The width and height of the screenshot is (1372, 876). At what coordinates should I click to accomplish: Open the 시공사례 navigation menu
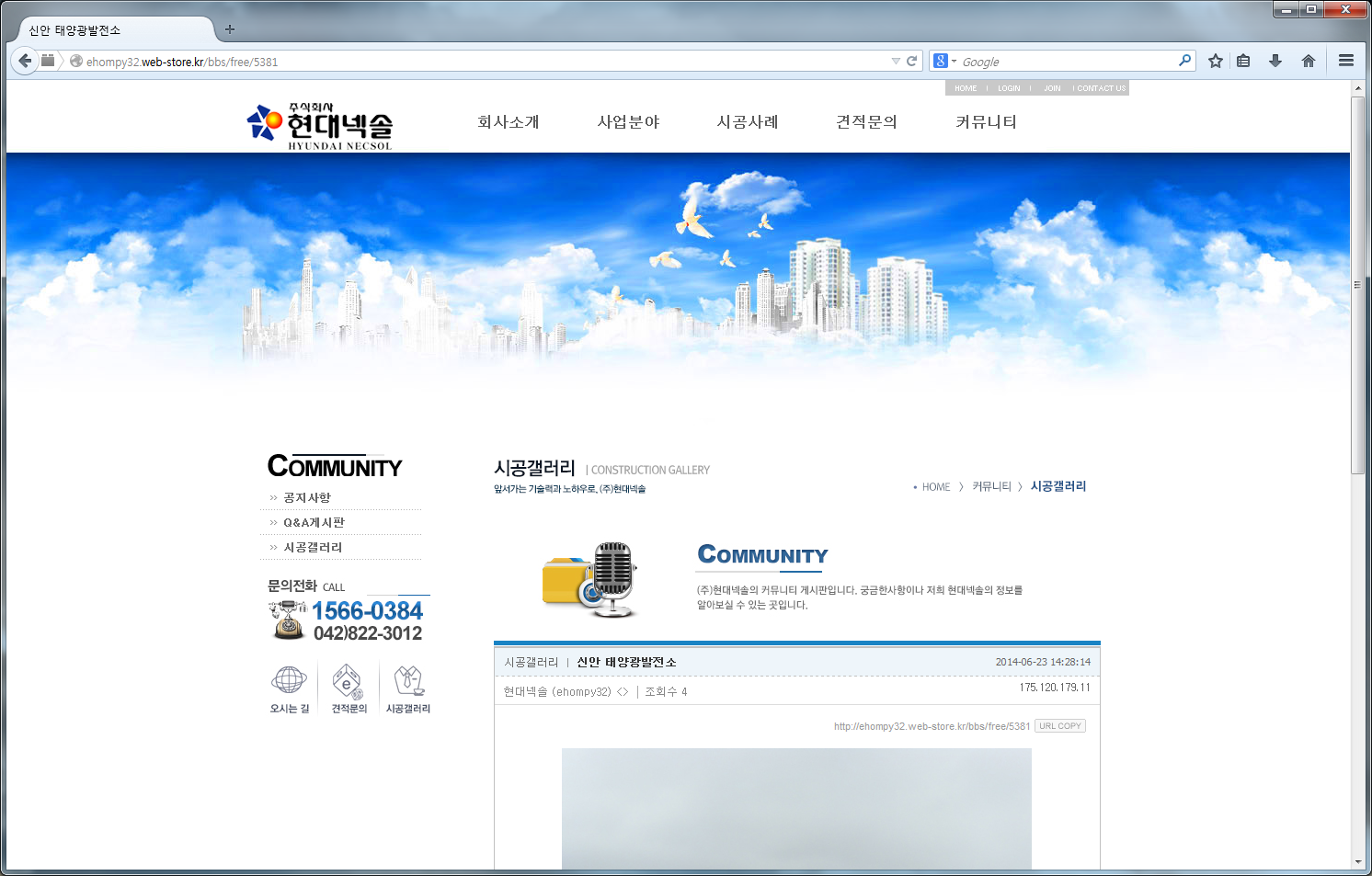[x=748, y=121]
